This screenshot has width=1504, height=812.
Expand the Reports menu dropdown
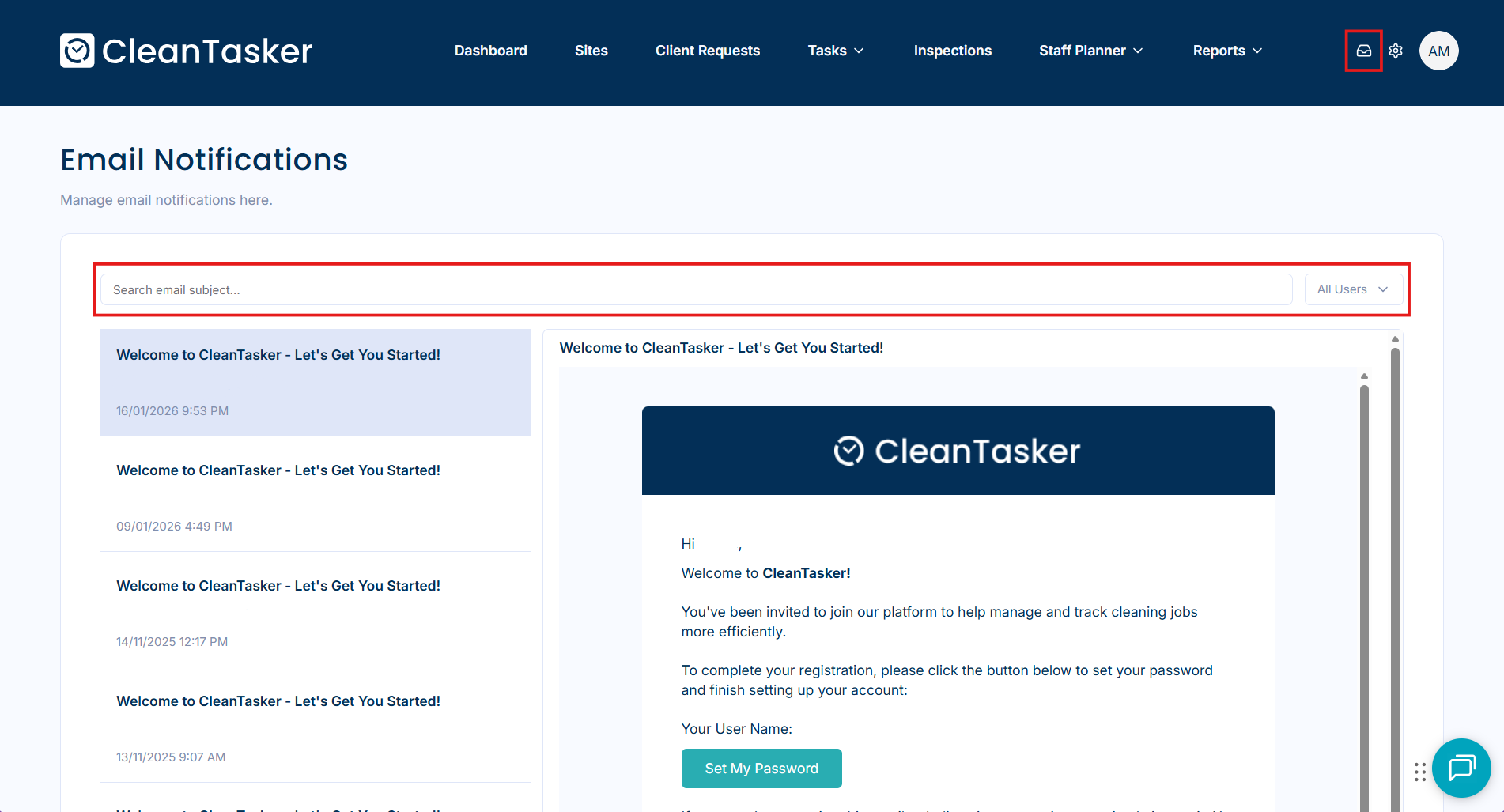[1227, 51]
